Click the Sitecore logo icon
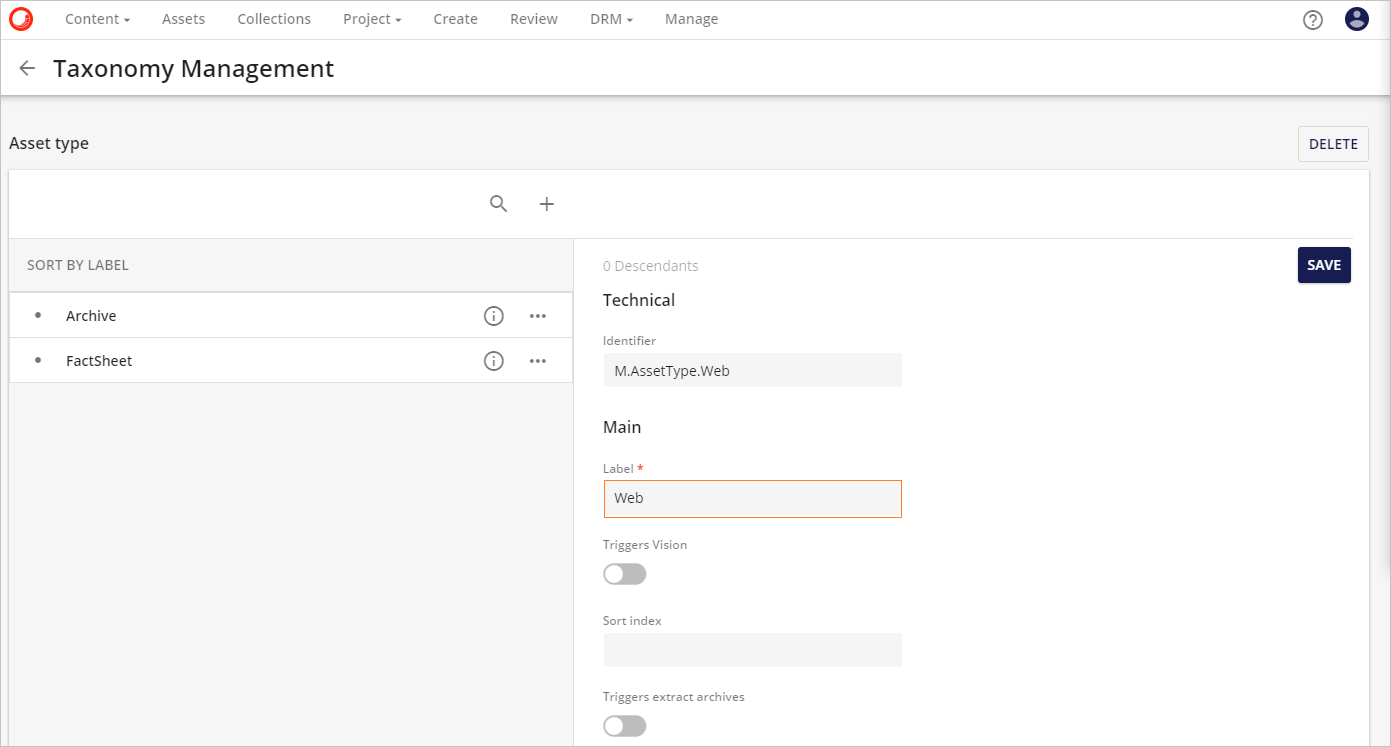The width and height of the screenshot is (1391, 747). [21, 19]
